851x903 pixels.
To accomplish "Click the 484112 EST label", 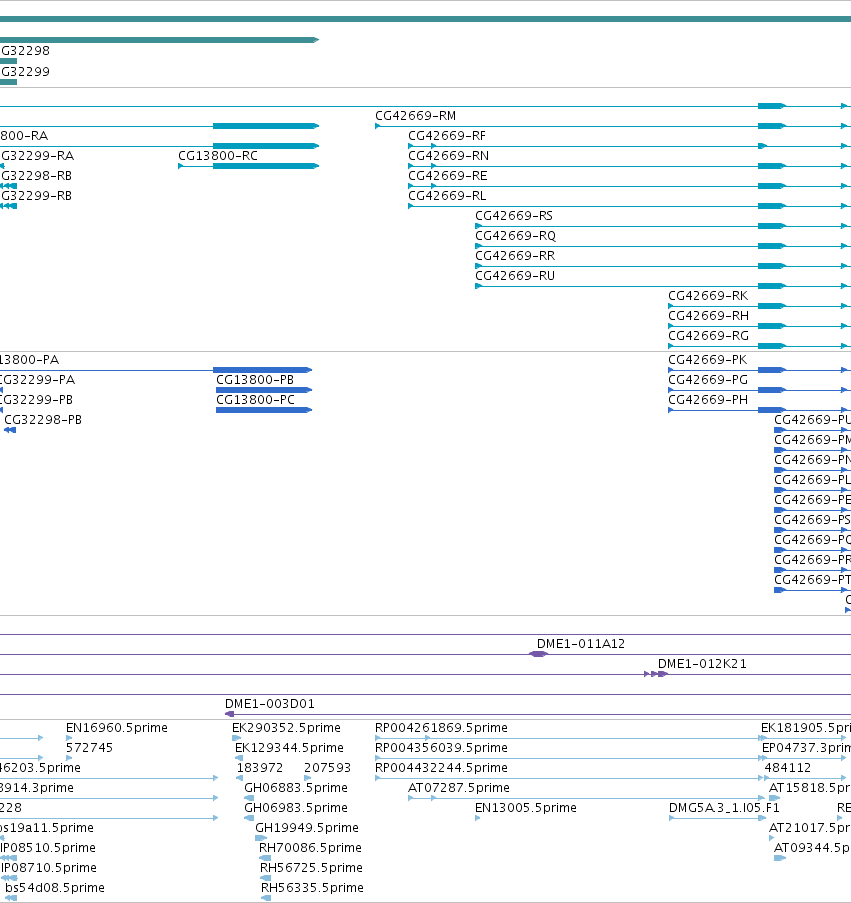I will click(787, 768).
